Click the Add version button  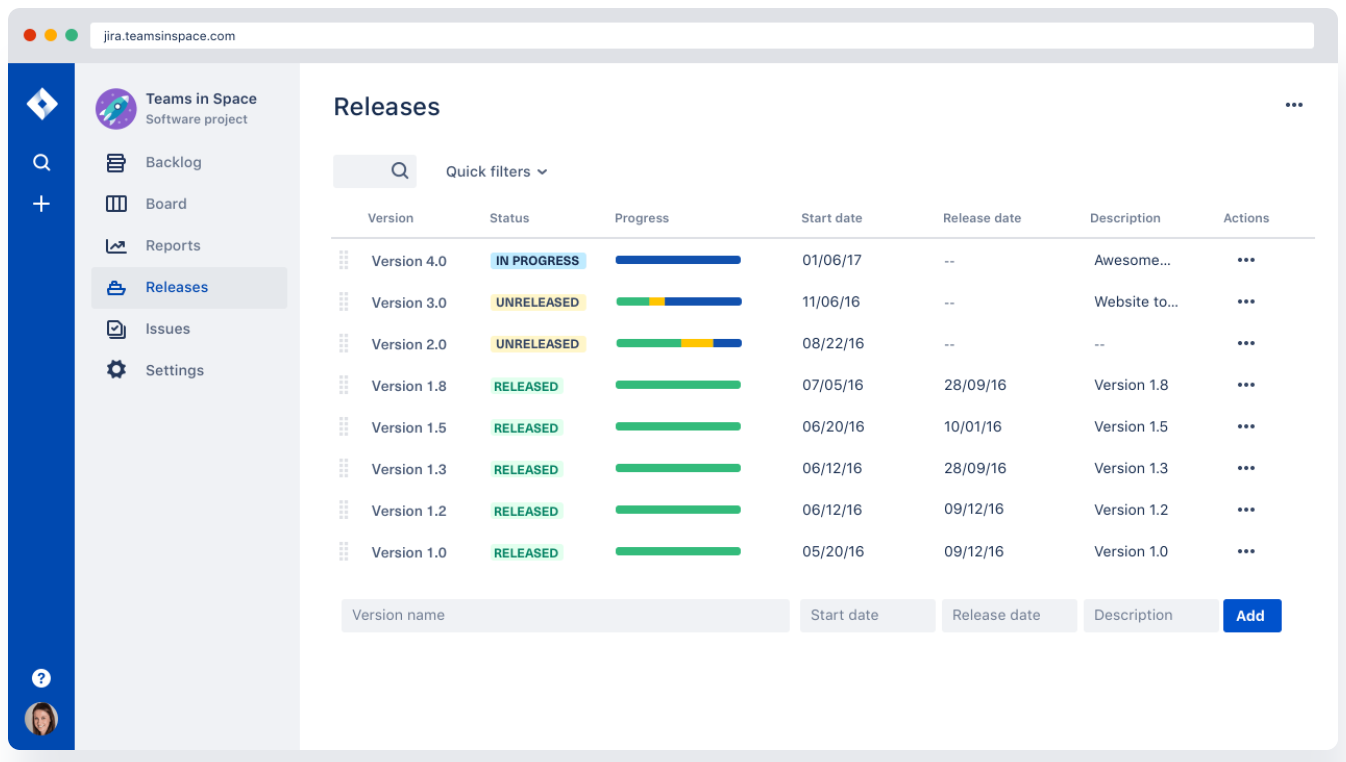1251,616
